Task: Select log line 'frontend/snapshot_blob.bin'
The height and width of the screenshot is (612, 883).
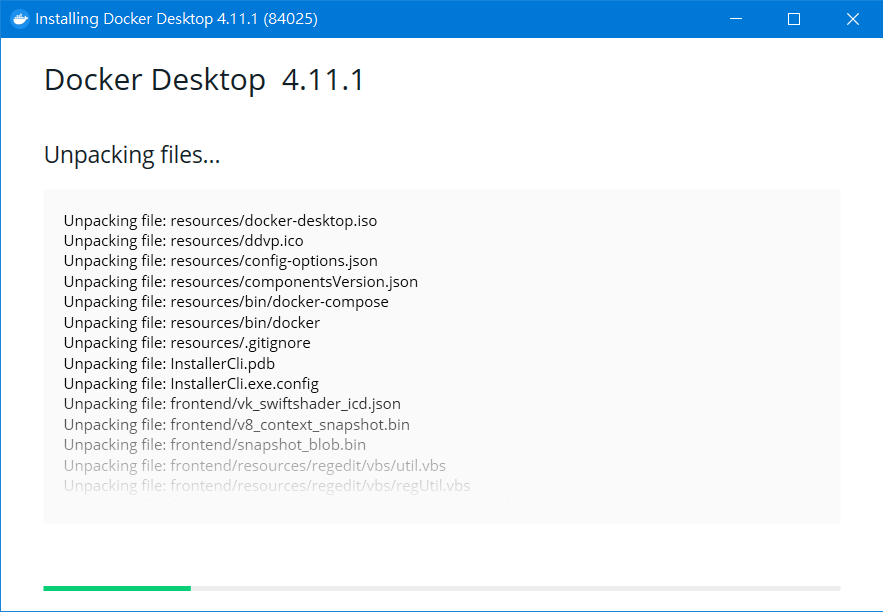Action: pyautogui.click(x=215, y=445)
